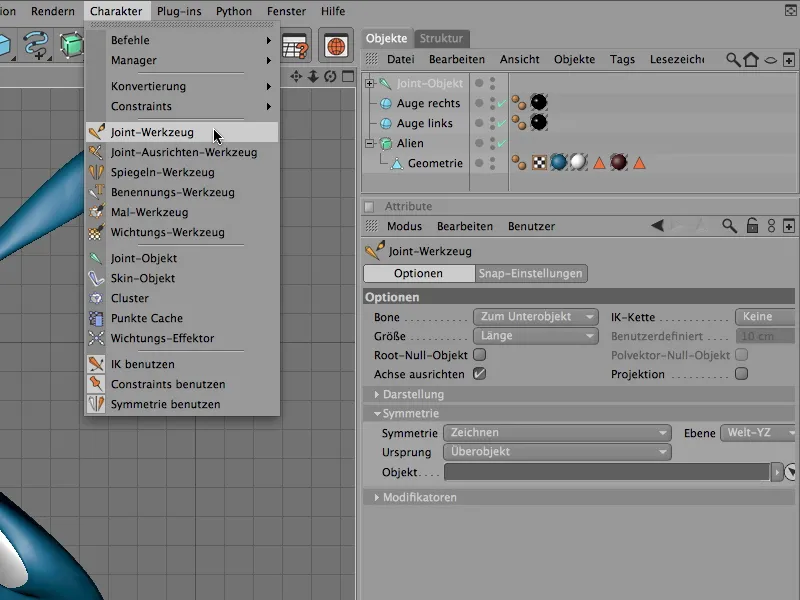The width and height of the screenshot is (800, 600).
Task: Click the Cluster icon in menu
Action: tap(96, 298)
